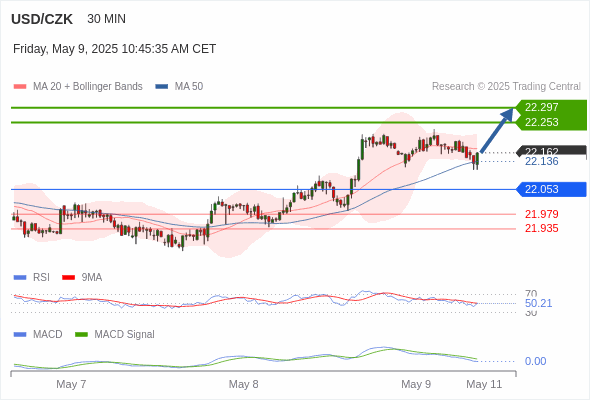The width and height of the screenshot is (590, 400).
Task: Click the blue upward trend arrow
Action: coord(497,130)
